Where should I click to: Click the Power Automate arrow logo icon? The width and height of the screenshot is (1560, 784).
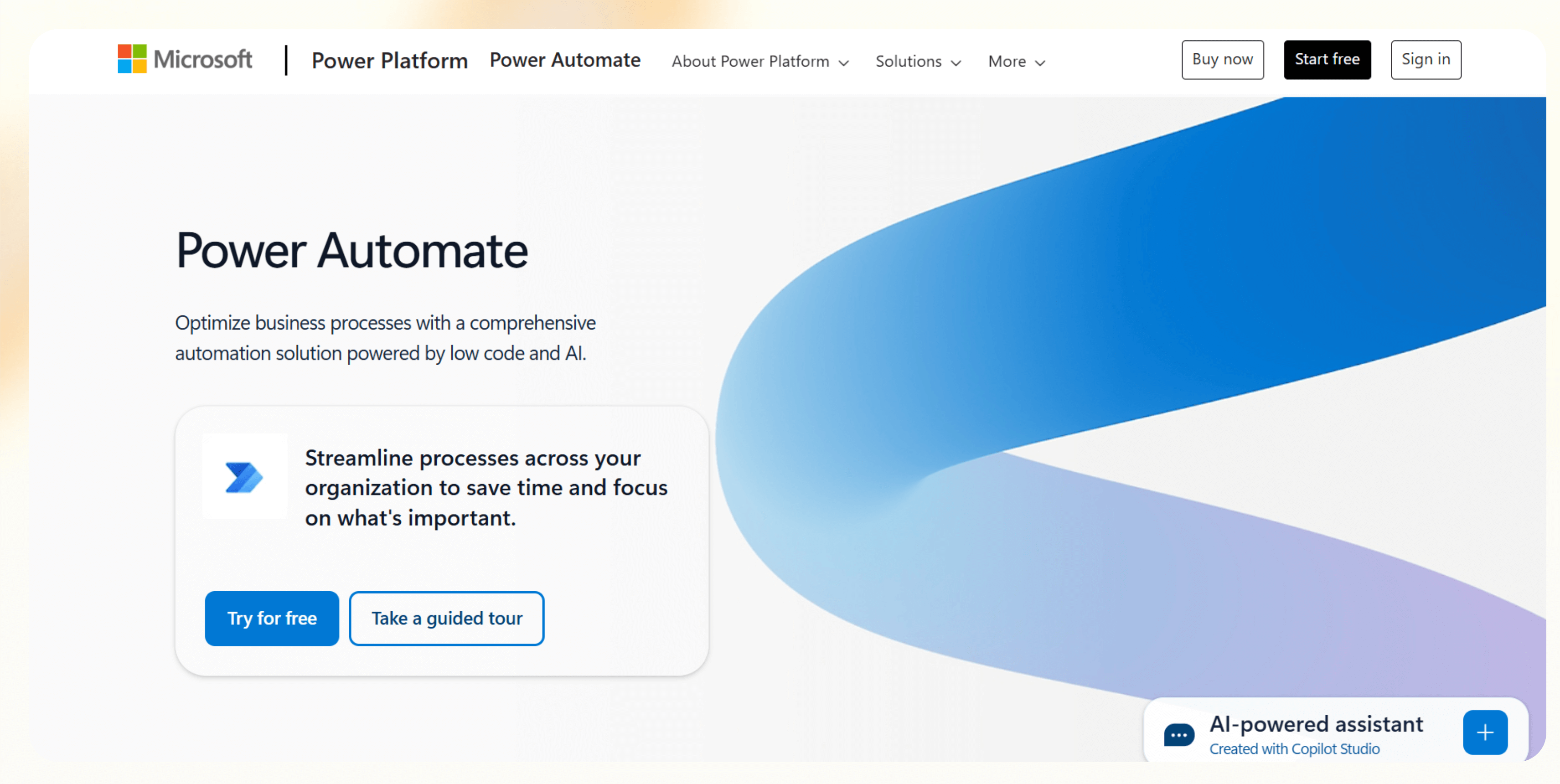click(244, 477)
